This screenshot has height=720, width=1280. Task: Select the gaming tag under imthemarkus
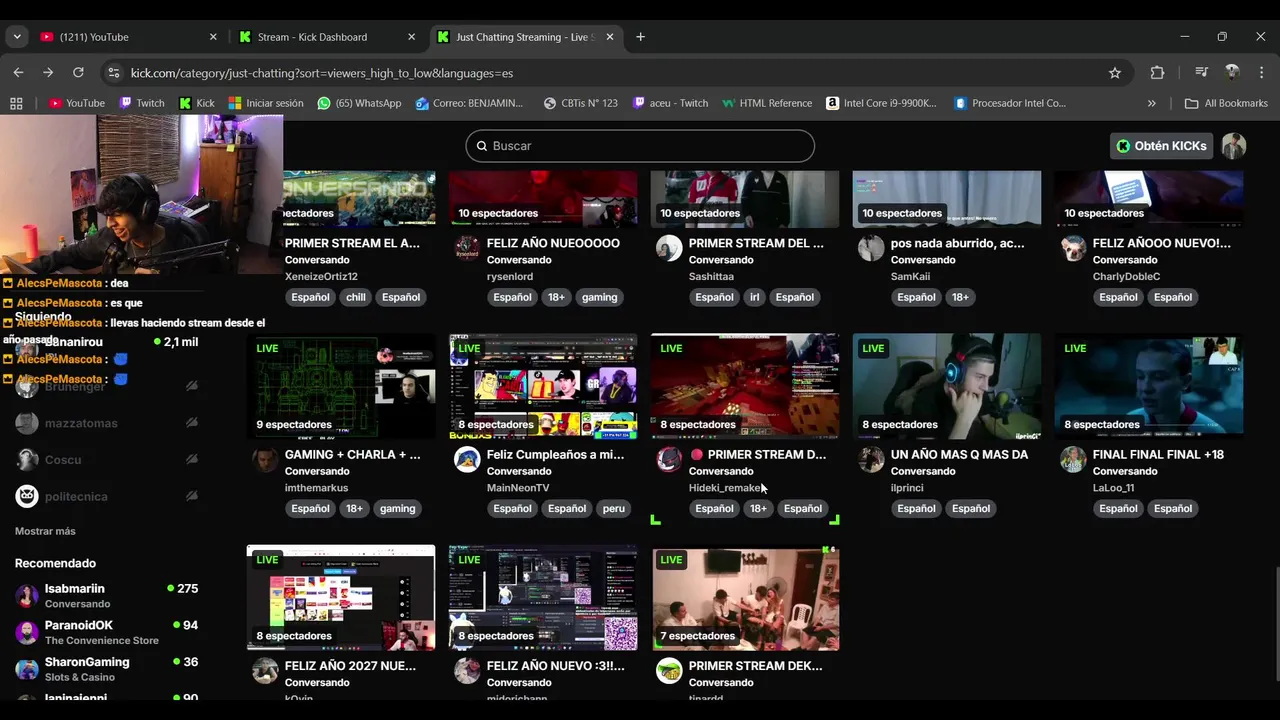(x=397, y=509)
